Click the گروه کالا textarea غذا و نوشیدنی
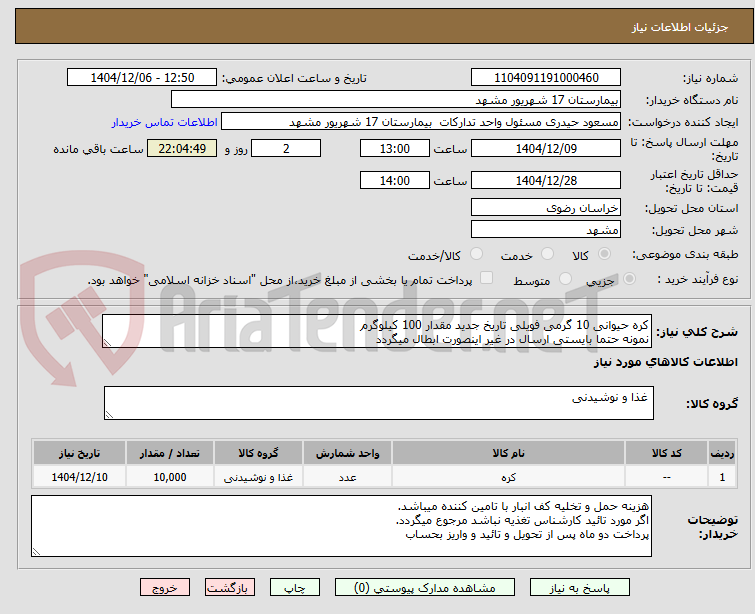Screen dimensions: 755x614 [378, 403]
